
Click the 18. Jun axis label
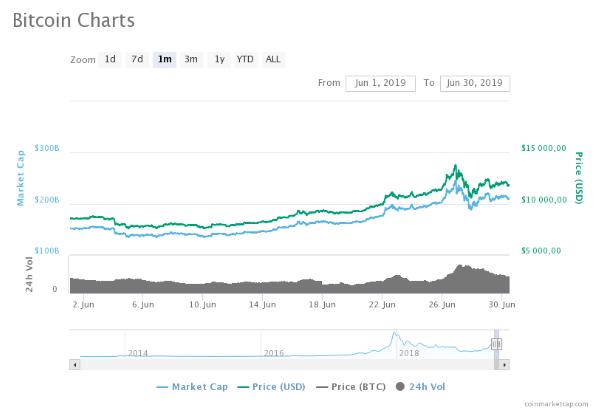(322, 304)
